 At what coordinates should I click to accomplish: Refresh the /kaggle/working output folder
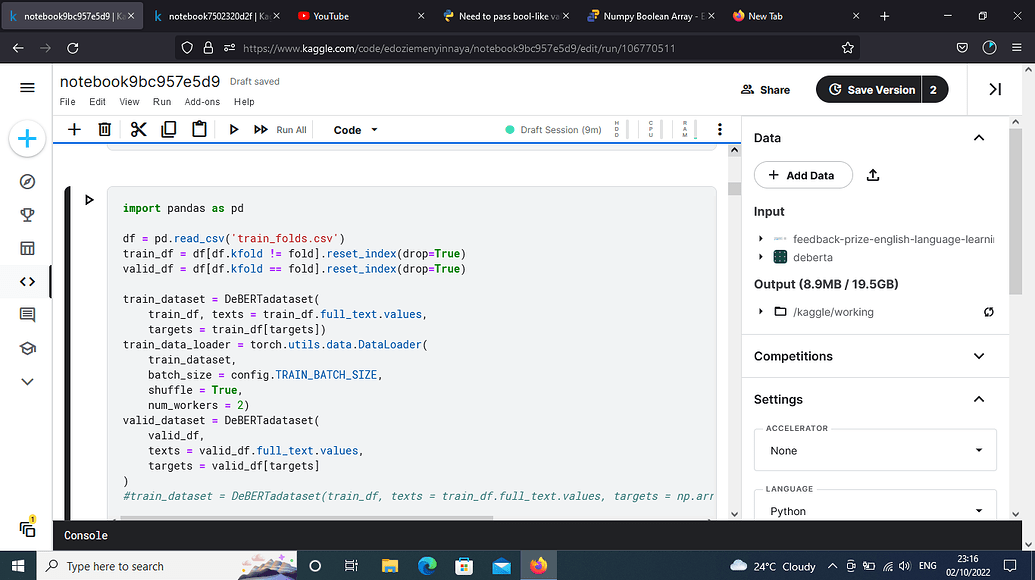tap(988, 311)
